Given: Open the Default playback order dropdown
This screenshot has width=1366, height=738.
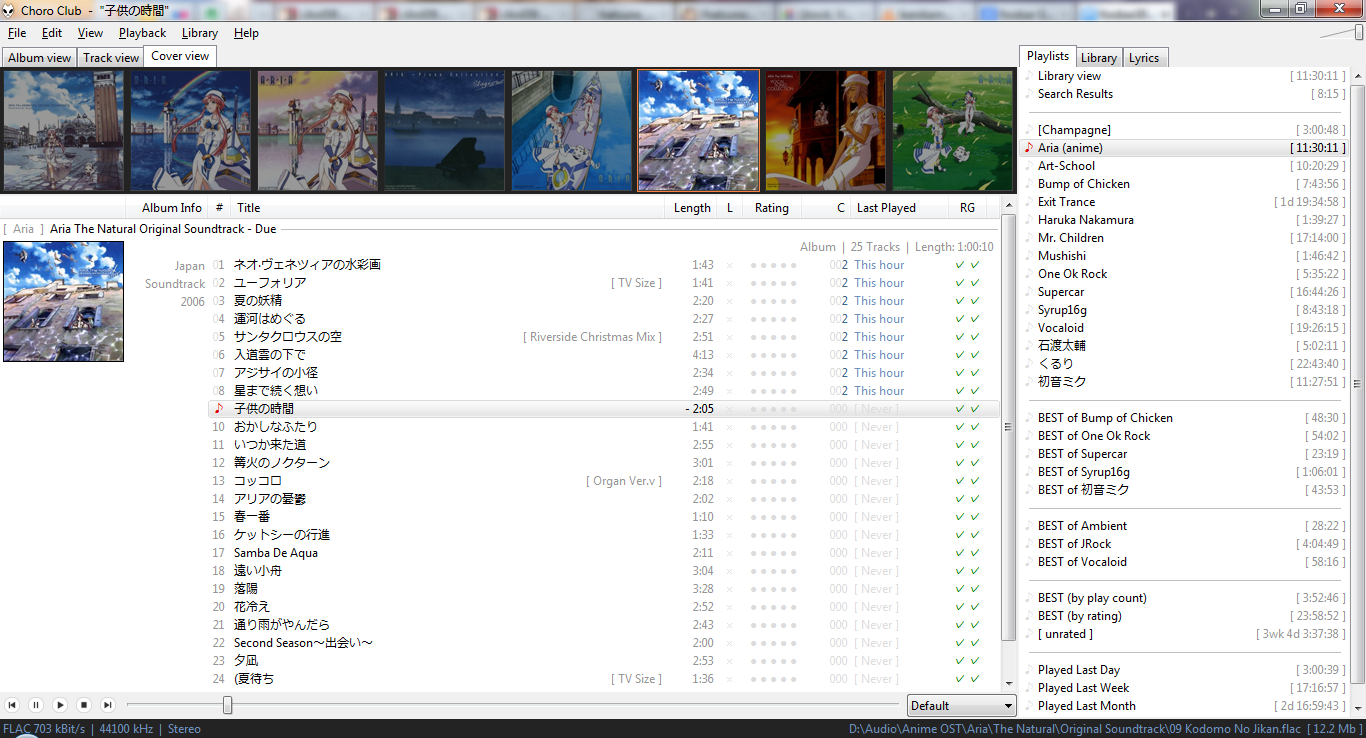Looking at the screenshot, I should (961, 705).
